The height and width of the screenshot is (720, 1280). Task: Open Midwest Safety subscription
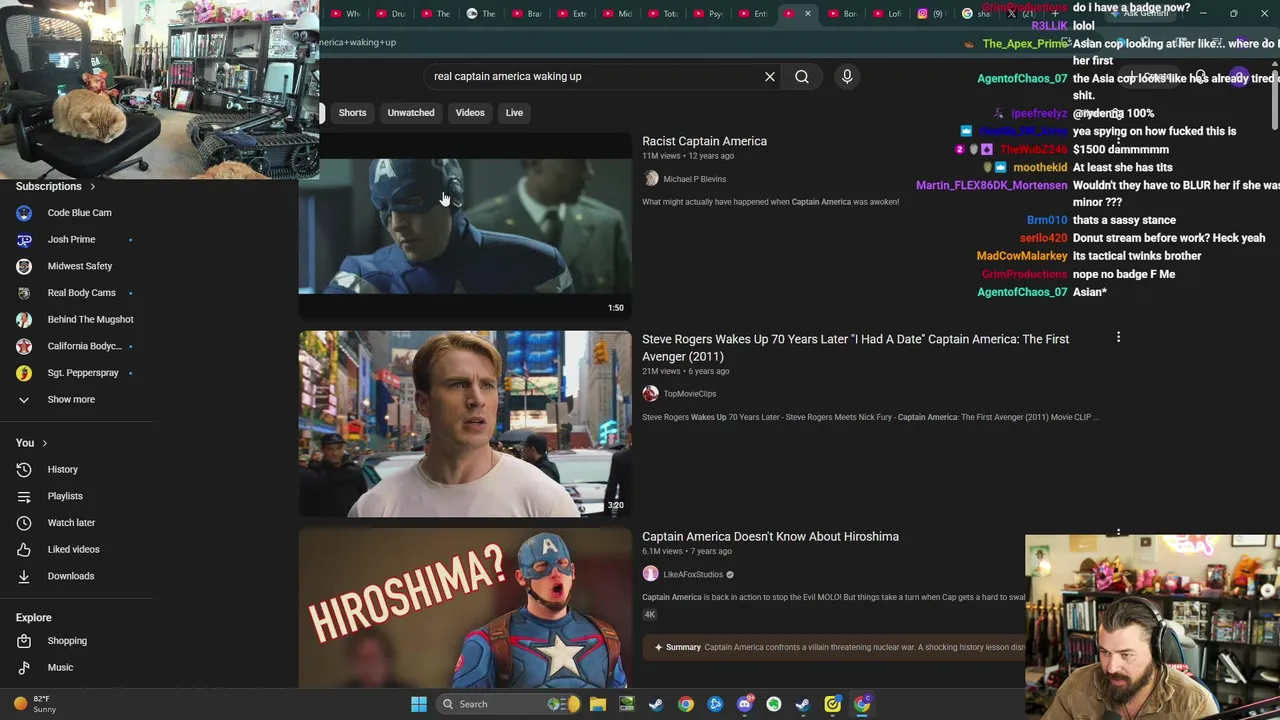76,266
